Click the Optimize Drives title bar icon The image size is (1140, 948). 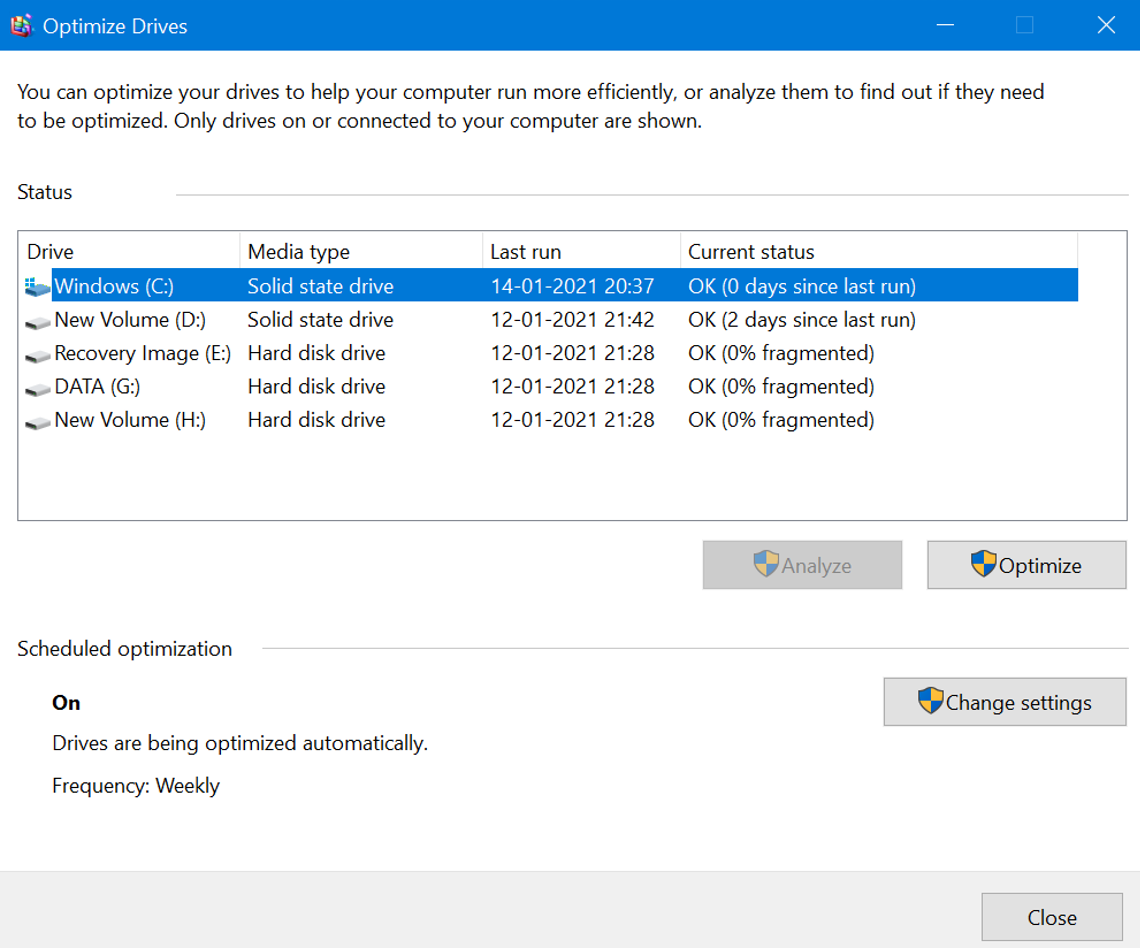click(21, 24)
